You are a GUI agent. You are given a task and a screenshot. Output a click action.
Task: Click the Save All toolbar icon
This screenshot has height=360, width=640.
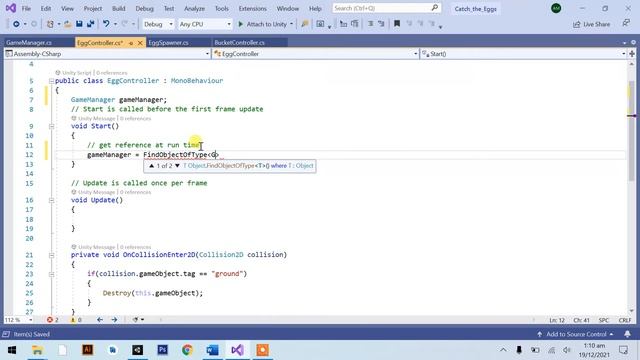pos(90,24)
